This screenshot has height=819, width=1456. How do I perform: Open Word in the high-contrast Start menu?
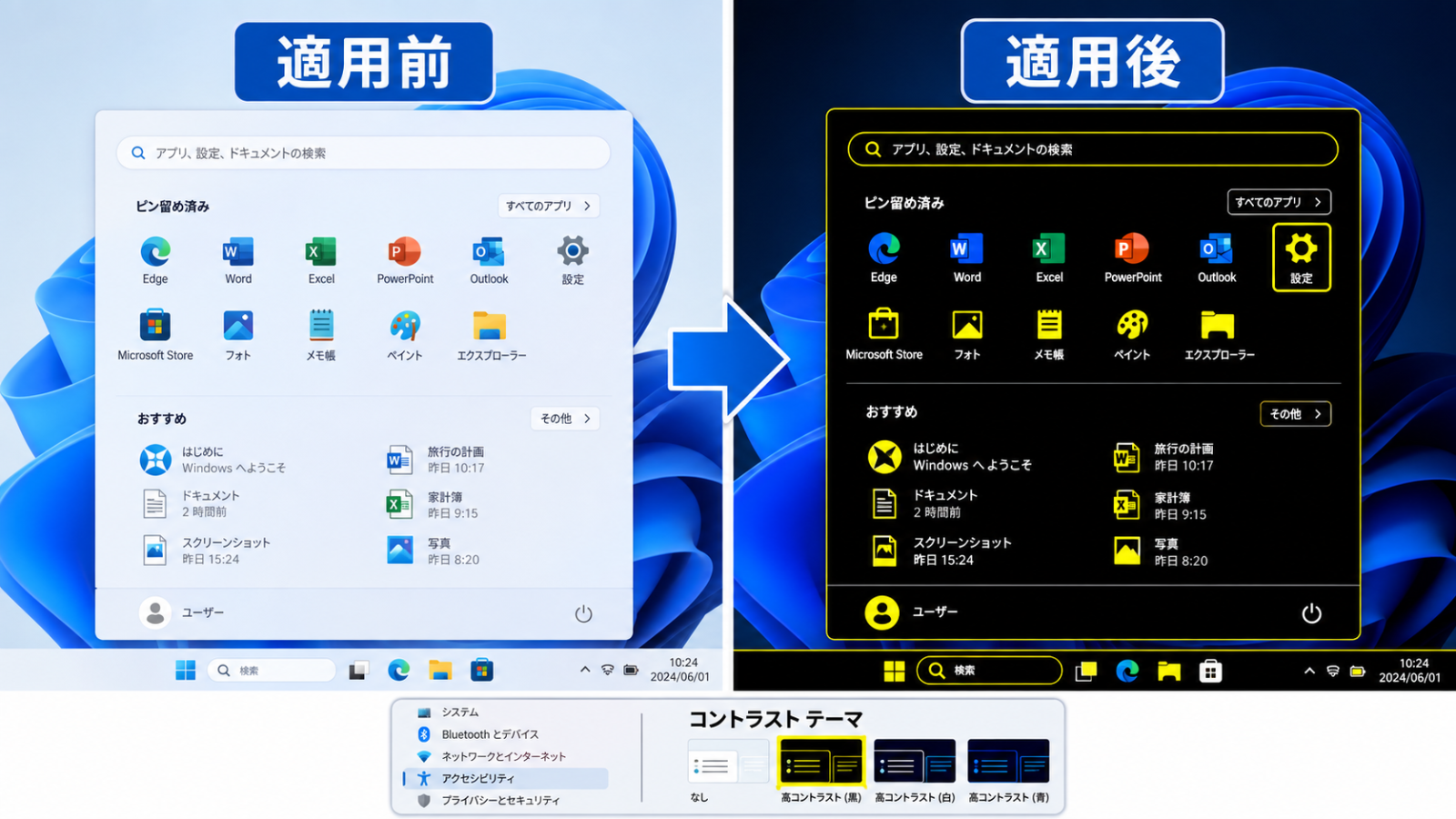[967, 258]
